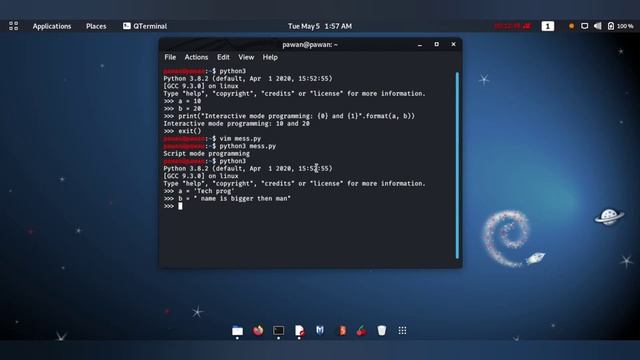The height and width of the screenshot is (360, 640).
Task: Open the Trash dock icon
Action: (x=382, y=330)
